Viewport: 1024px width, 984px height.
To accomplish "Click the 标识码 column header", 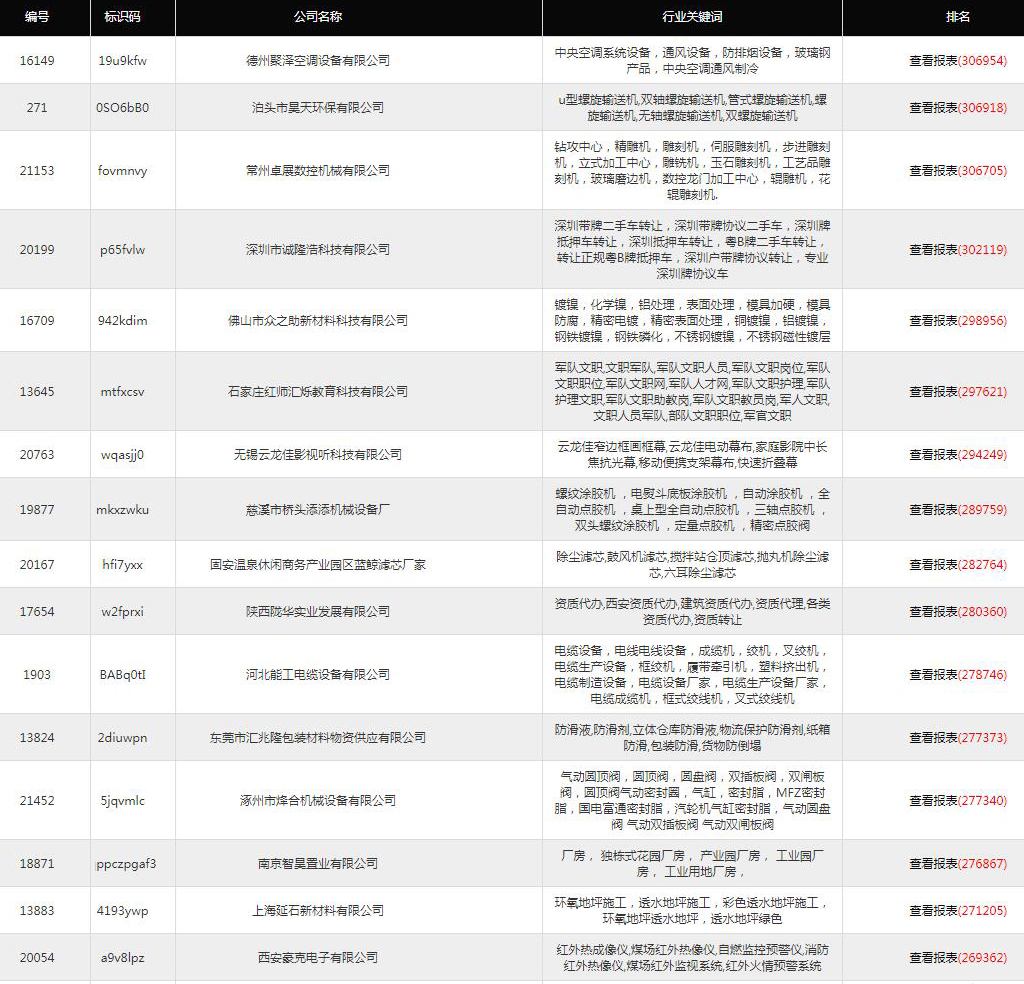I will click(x=123, y=17).
